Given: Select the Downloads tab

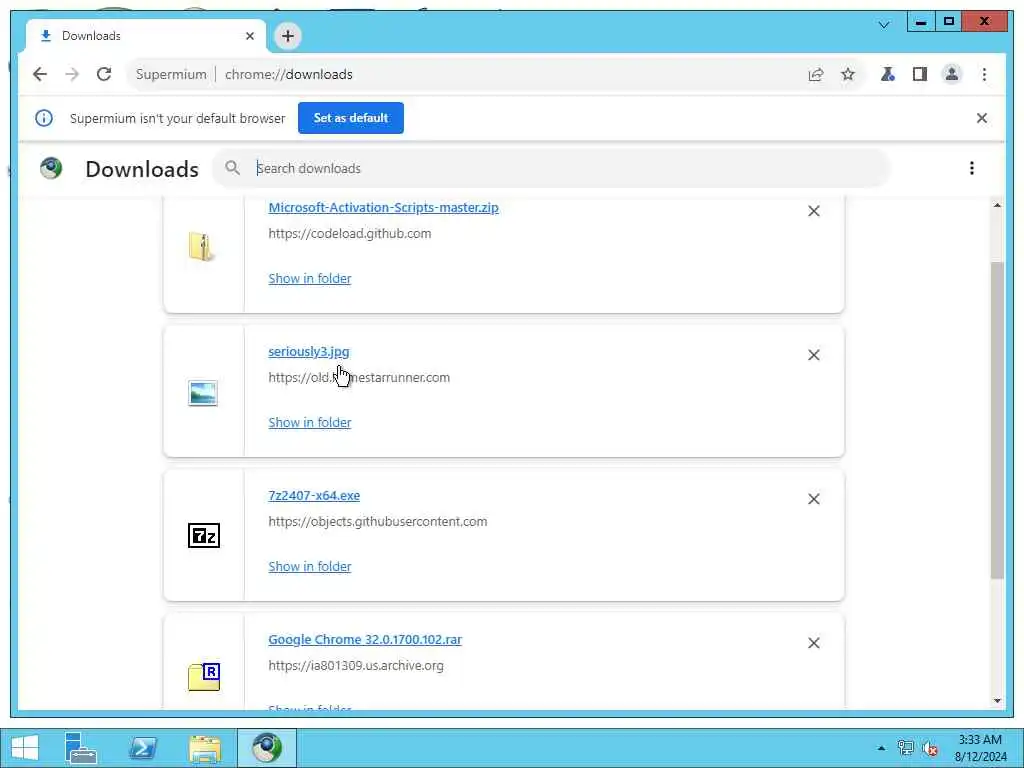Looking at the screenshot, I should (146, 36).
